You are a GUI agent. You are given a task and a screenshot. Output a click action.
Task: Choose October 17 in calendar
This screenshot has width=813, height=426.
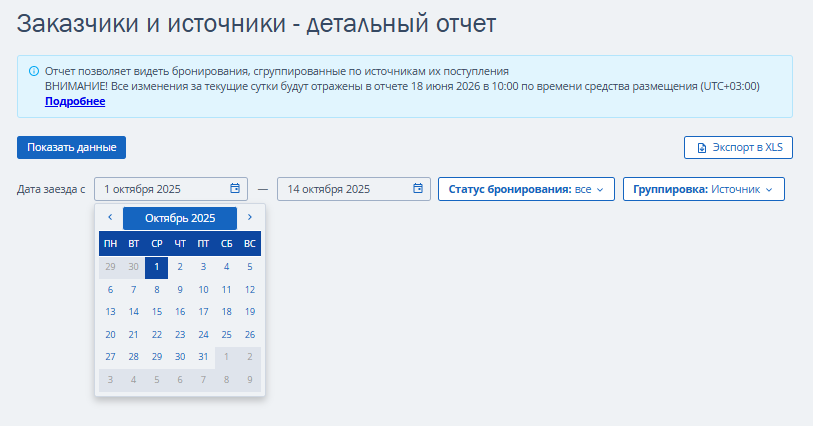(203, 312)
